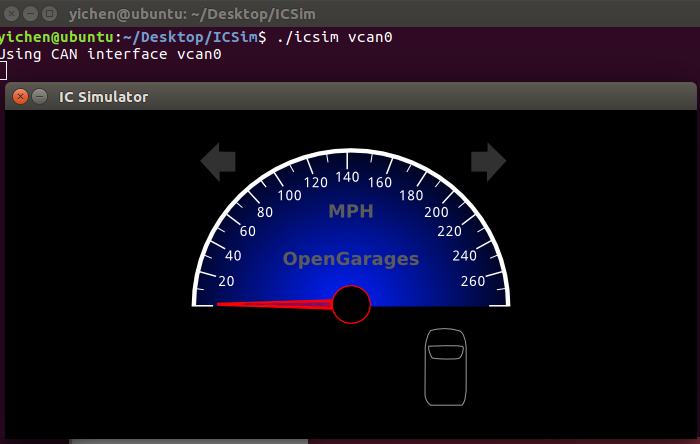Click the 20 mark on speedometer
Screen dimensions: 700x444
[226, 281]
